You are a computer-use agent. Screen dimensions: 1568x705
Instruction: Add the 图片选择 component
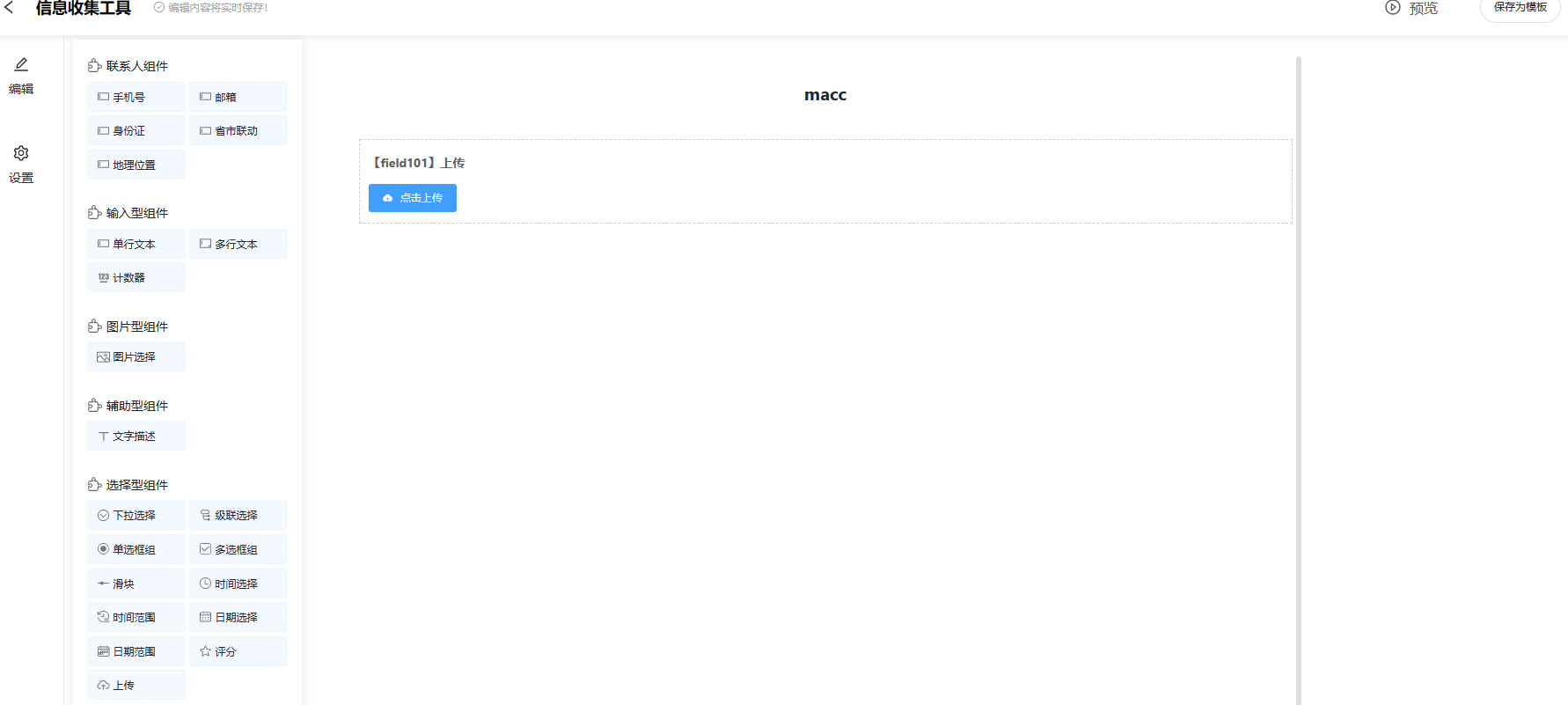[x=136, y=356]
